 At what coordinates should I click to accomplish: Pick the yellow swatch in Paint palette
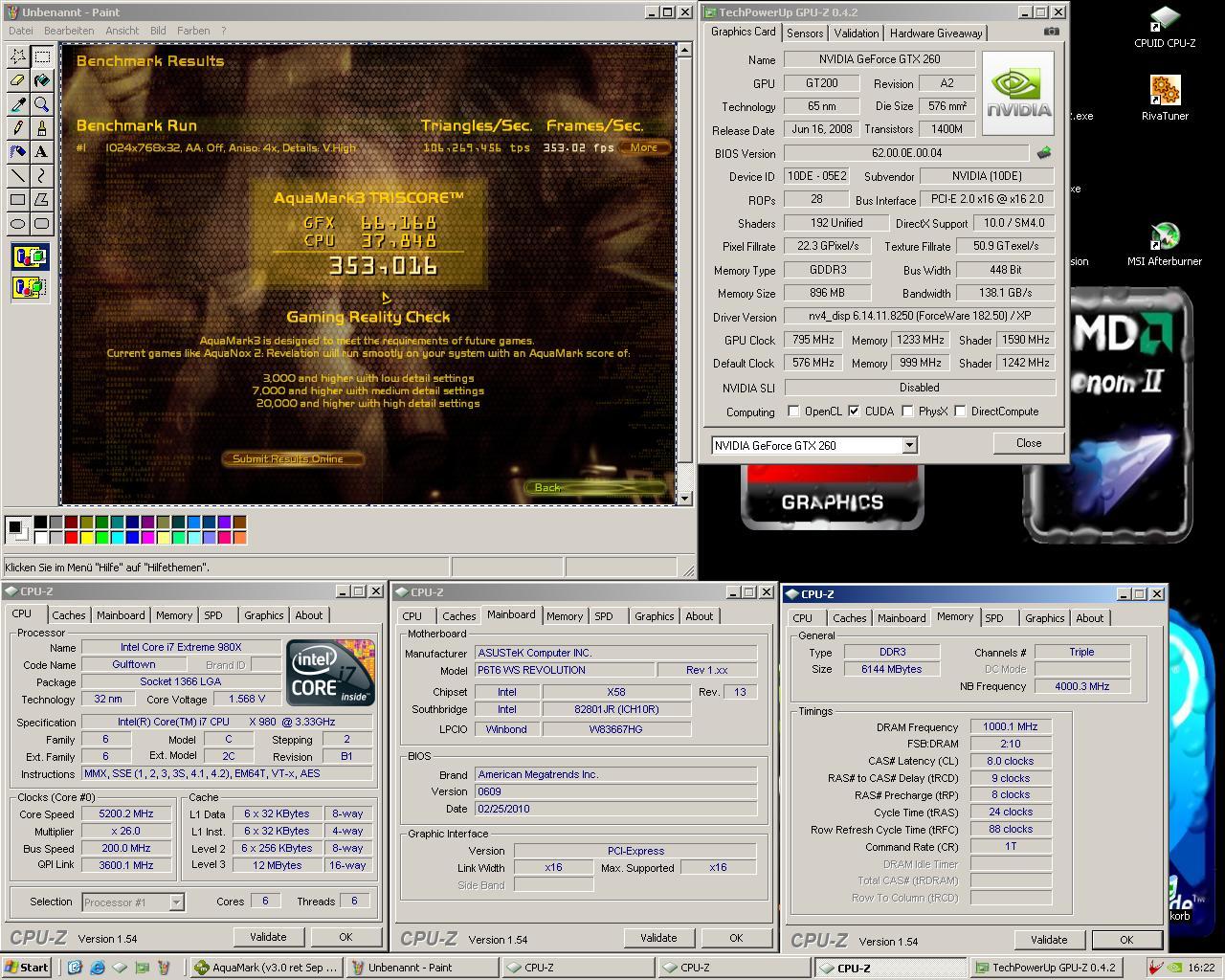pos(86,538)
